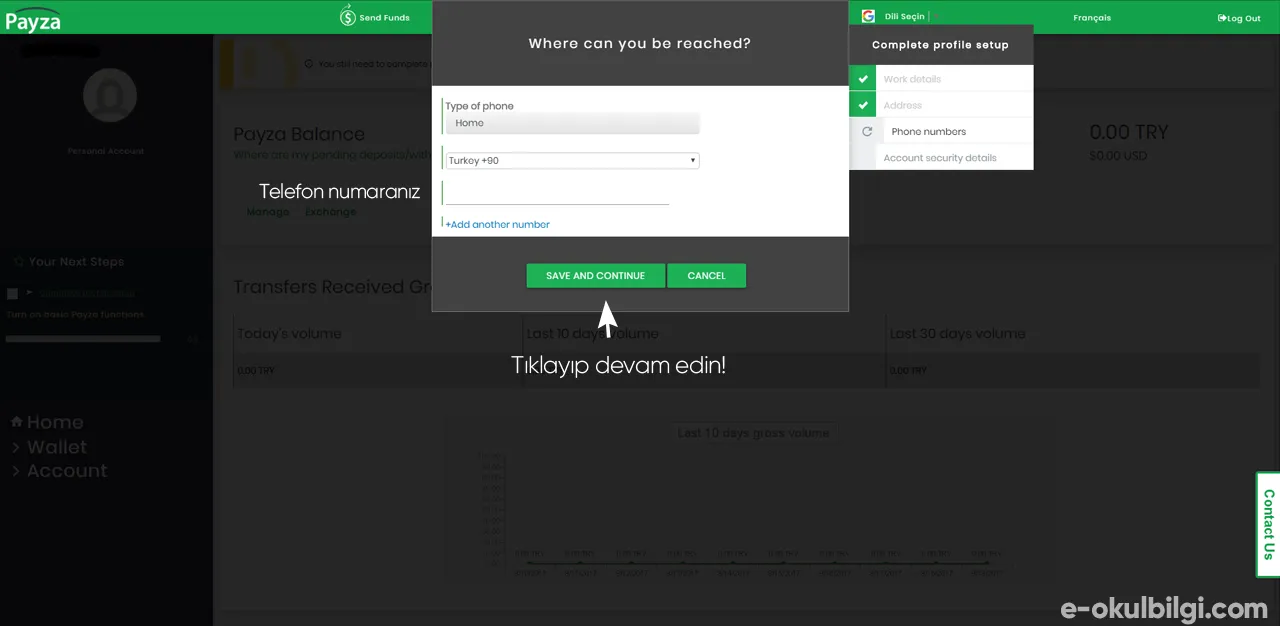Image resolution: width=1280 pixels, height=626 pixels.
Task: Click the Today's volume column header
Action: 289,334
